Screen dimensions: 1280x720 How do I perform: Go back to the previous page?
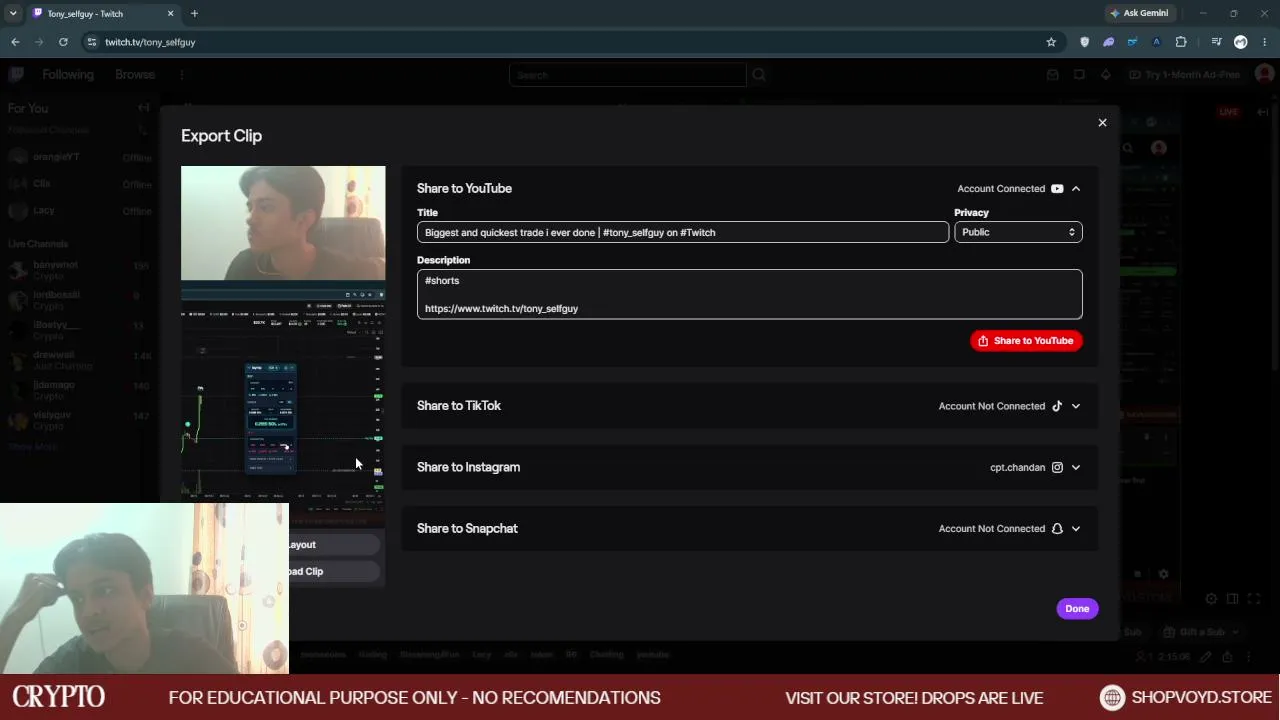(x=15, y=42)
